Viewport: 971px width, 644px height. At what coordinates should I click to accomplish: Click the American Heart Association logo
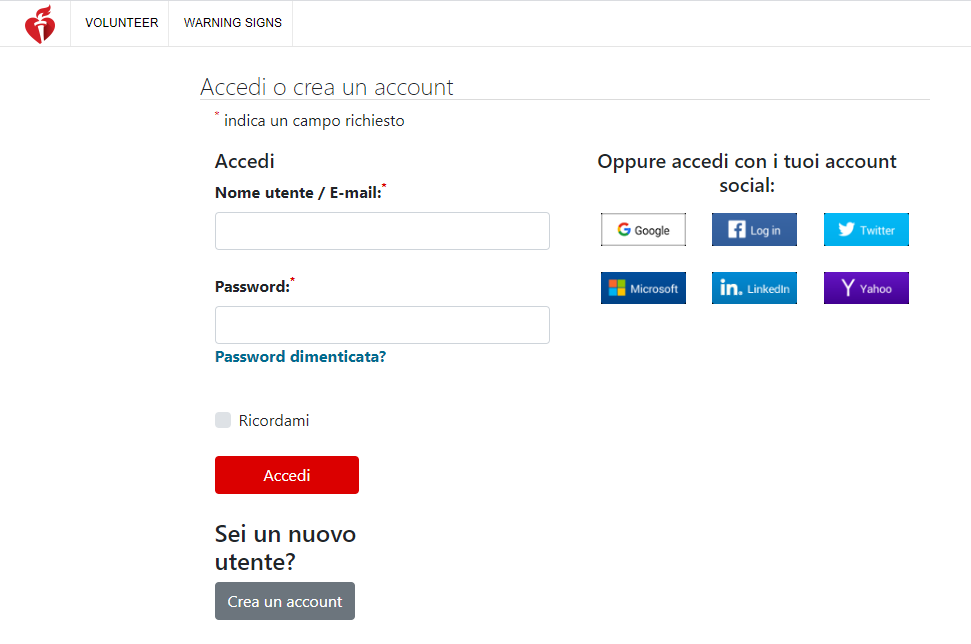point(40,24)
